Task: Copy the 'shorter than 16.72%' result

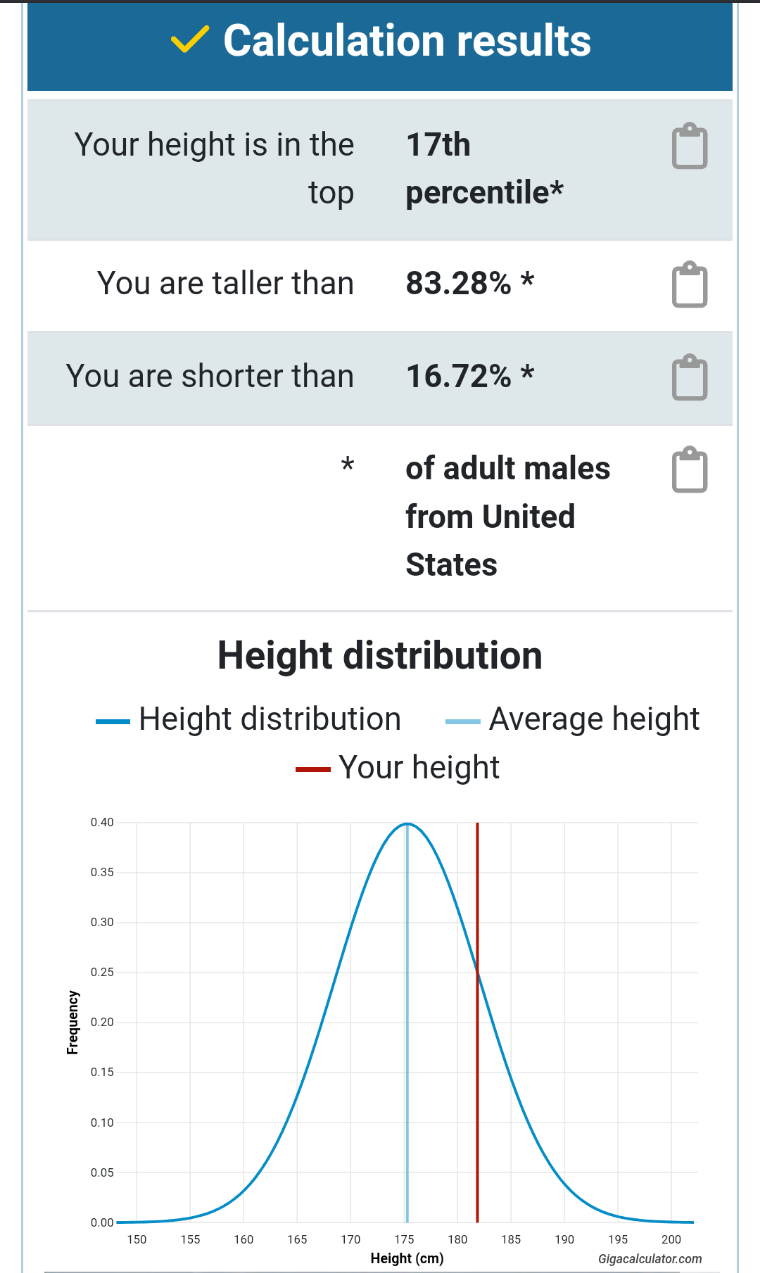Action: click(x=689, y=377)
